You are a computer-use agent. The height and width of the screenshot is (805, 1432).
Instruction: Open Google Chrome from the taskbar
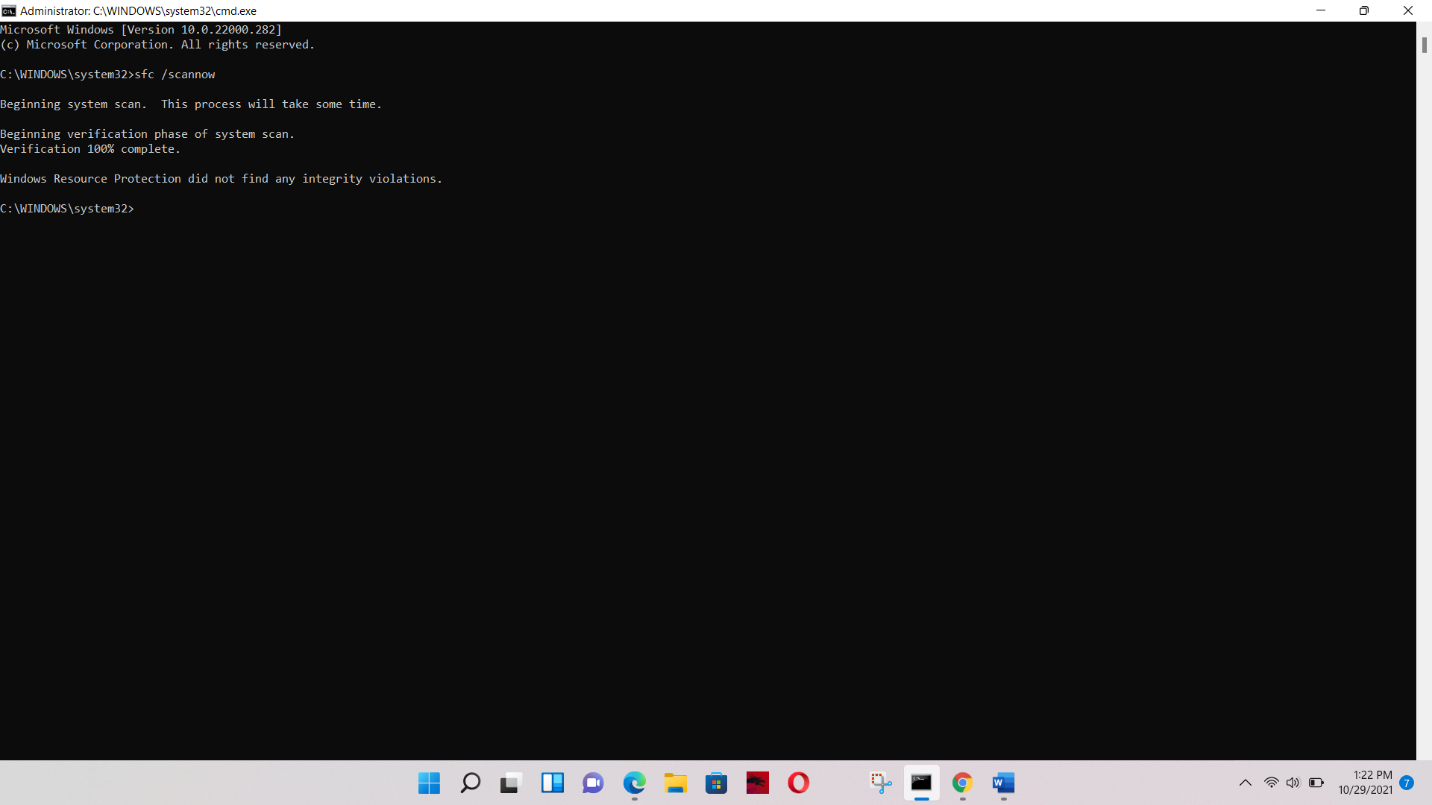click(x=961, y=783)
